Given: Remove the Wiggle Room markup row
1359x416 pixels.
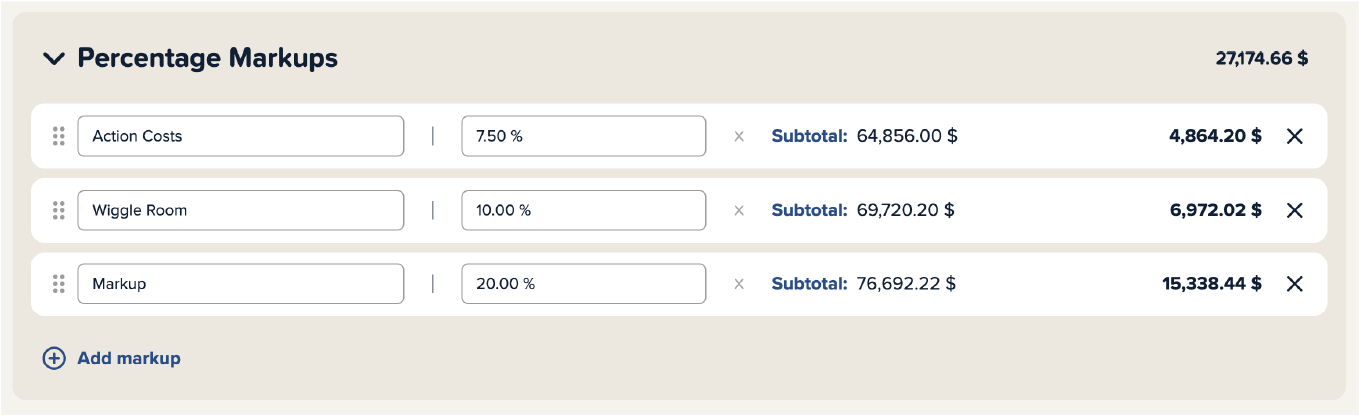Looking at the screenshot, I should click(x=1294, y=210).
